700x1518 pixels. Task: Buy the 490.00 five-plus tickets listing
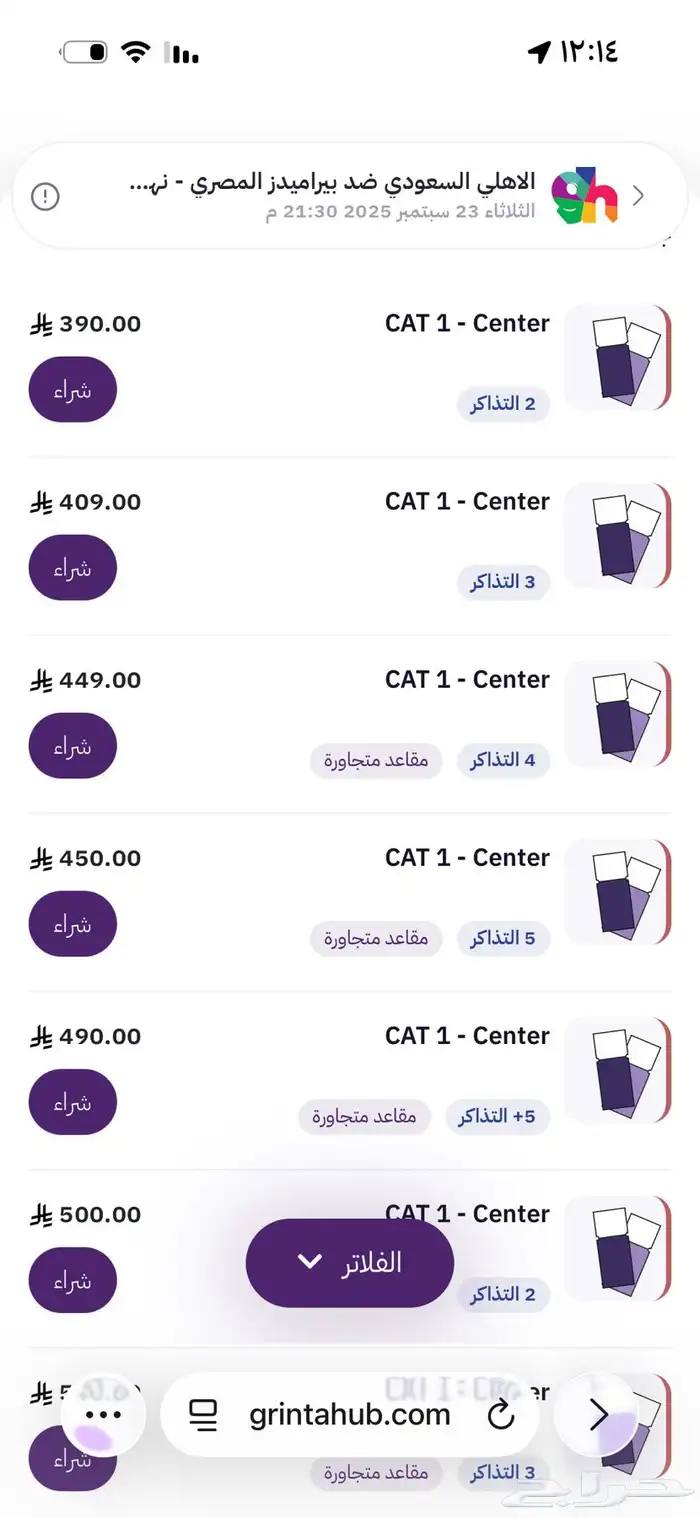(73, 1102)
